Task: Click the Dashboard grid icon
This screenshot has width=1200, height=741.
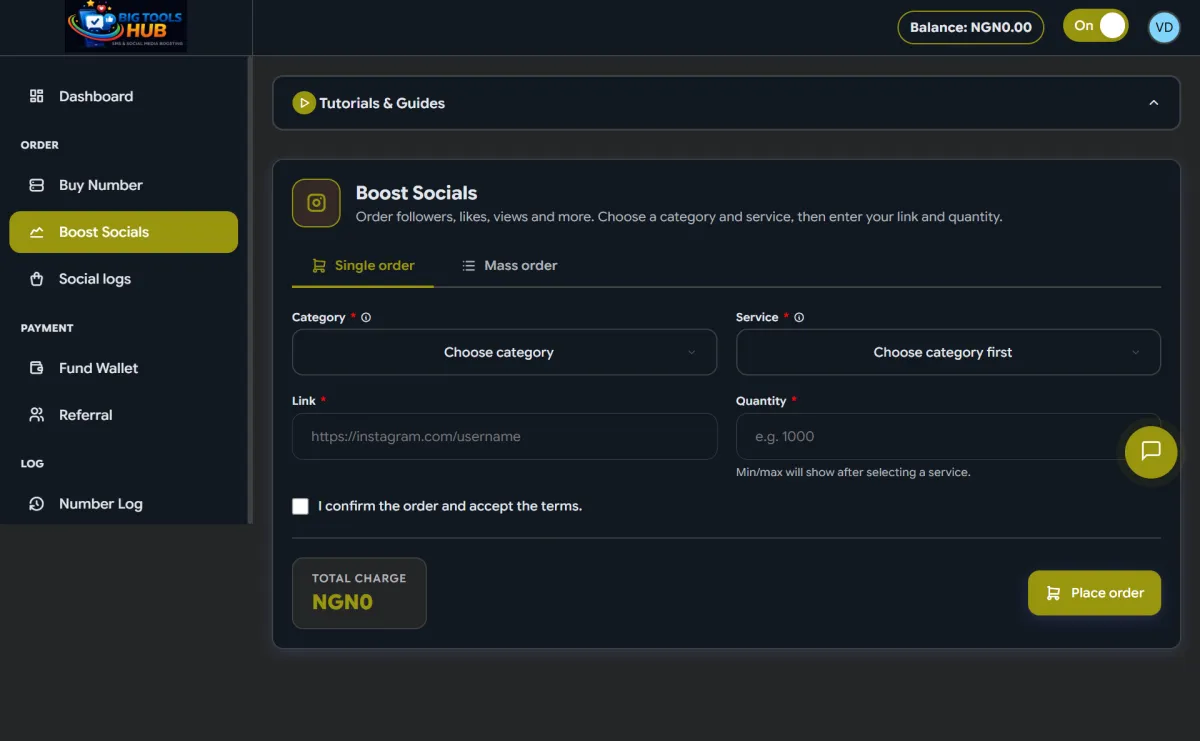Action: pos(37,96)
